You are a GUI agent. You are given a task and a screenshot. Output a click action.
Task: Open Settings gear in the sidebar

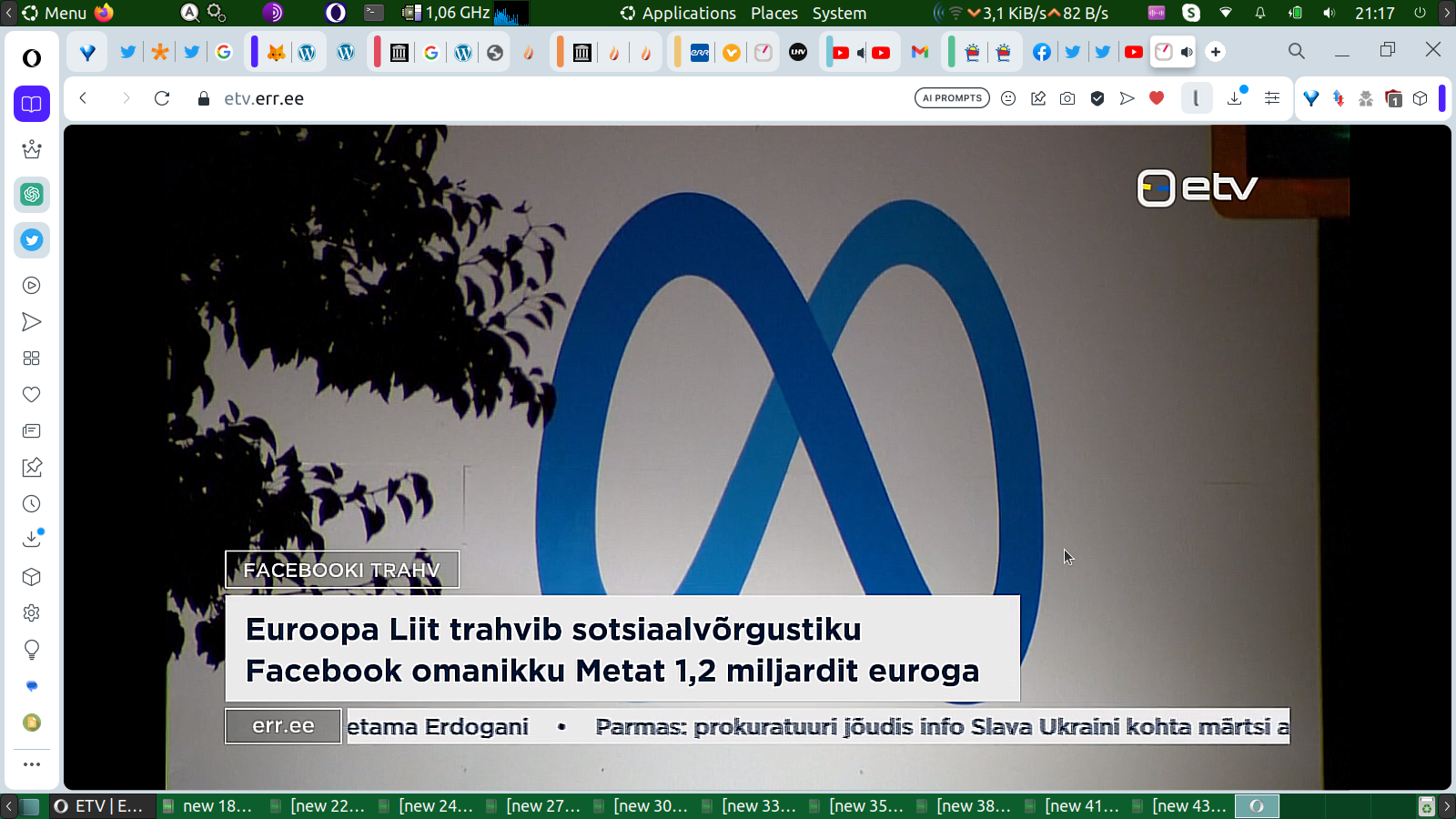pos(32,613)
